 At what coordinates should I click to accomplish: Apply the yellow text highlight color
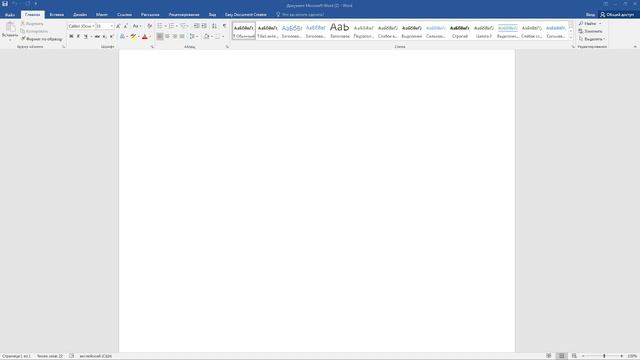pyautogui.click(x=133, y=37)
